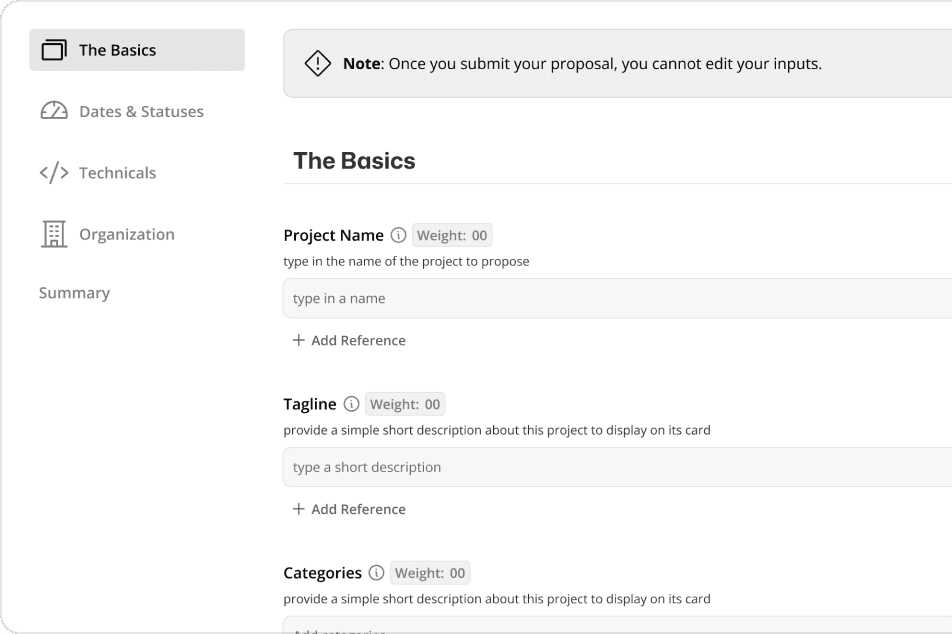Image resolution: width=952 pixels, height=634 pixels.
Task: Click the info icon beside Categories
Action: pyautogui.click(x=376, y=573)
